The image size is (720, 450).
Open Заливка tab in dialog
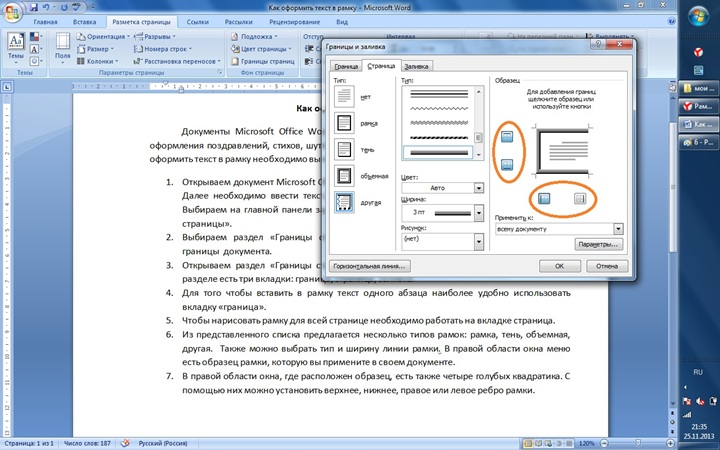click(x=416, y=67)
